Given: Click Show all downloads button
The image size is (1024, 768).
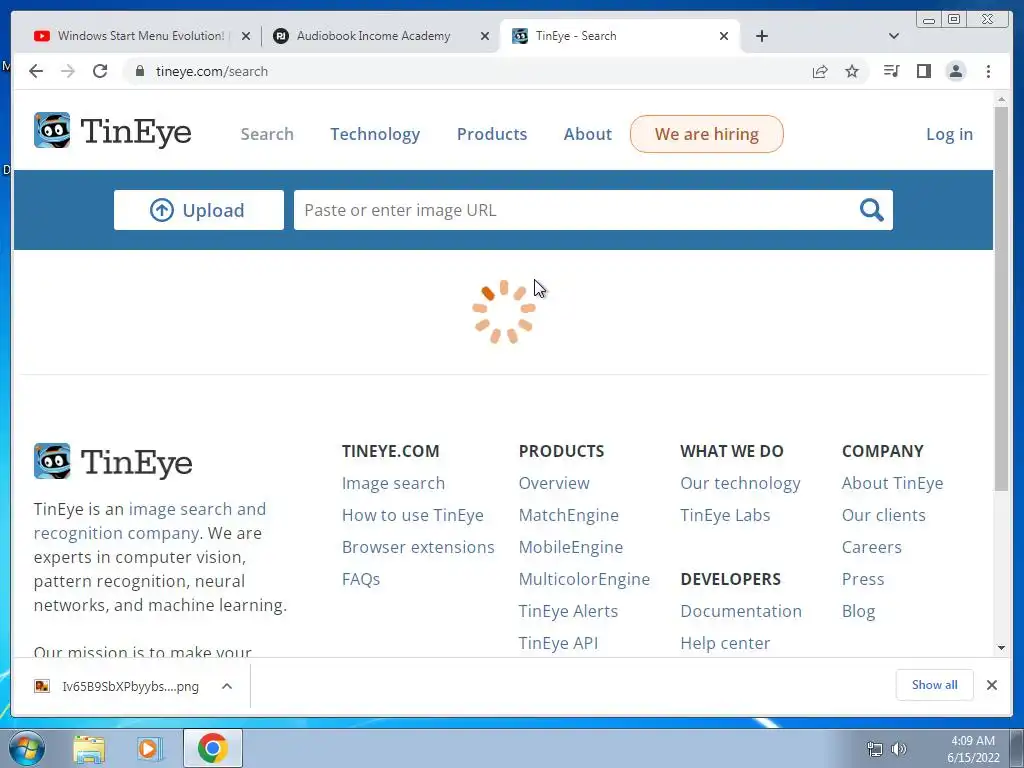Looking at the screenshot, I should point(935,684).
